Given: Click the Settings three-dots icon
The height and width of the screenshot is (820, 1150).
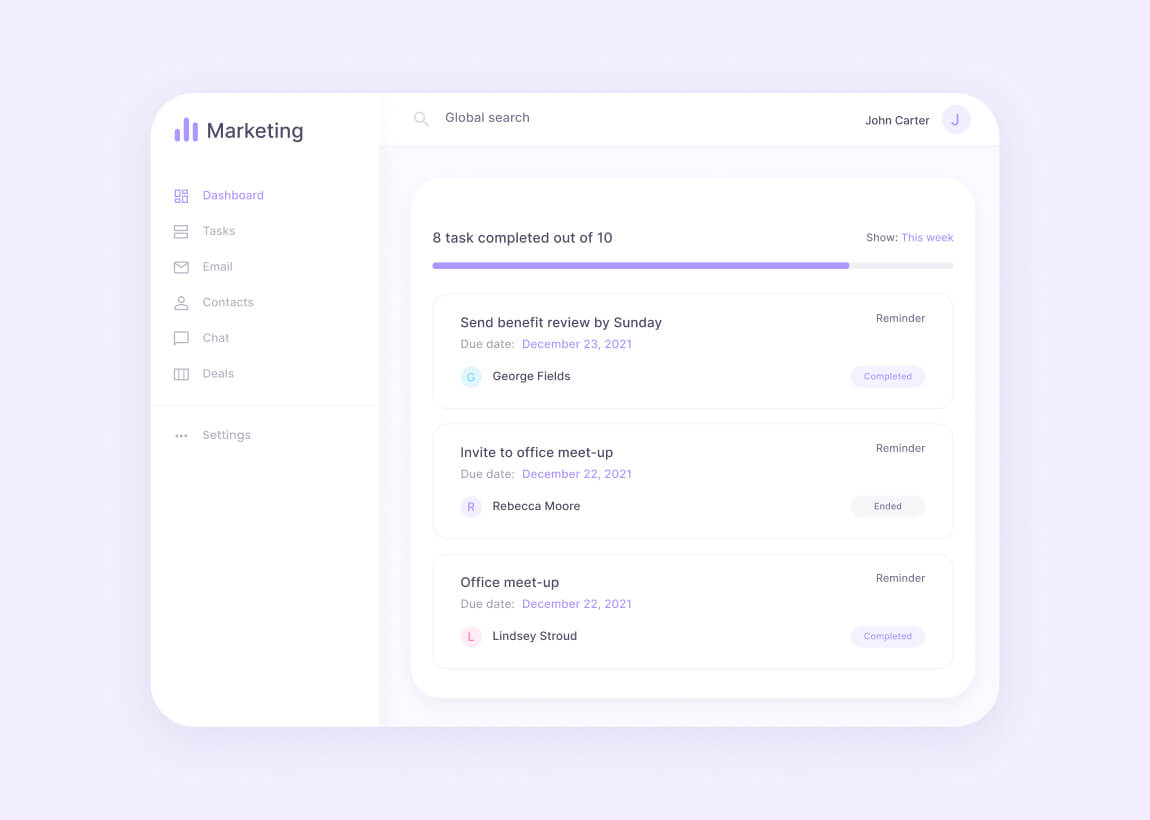Looking at the screenshot, I should (x=181, y=436).
